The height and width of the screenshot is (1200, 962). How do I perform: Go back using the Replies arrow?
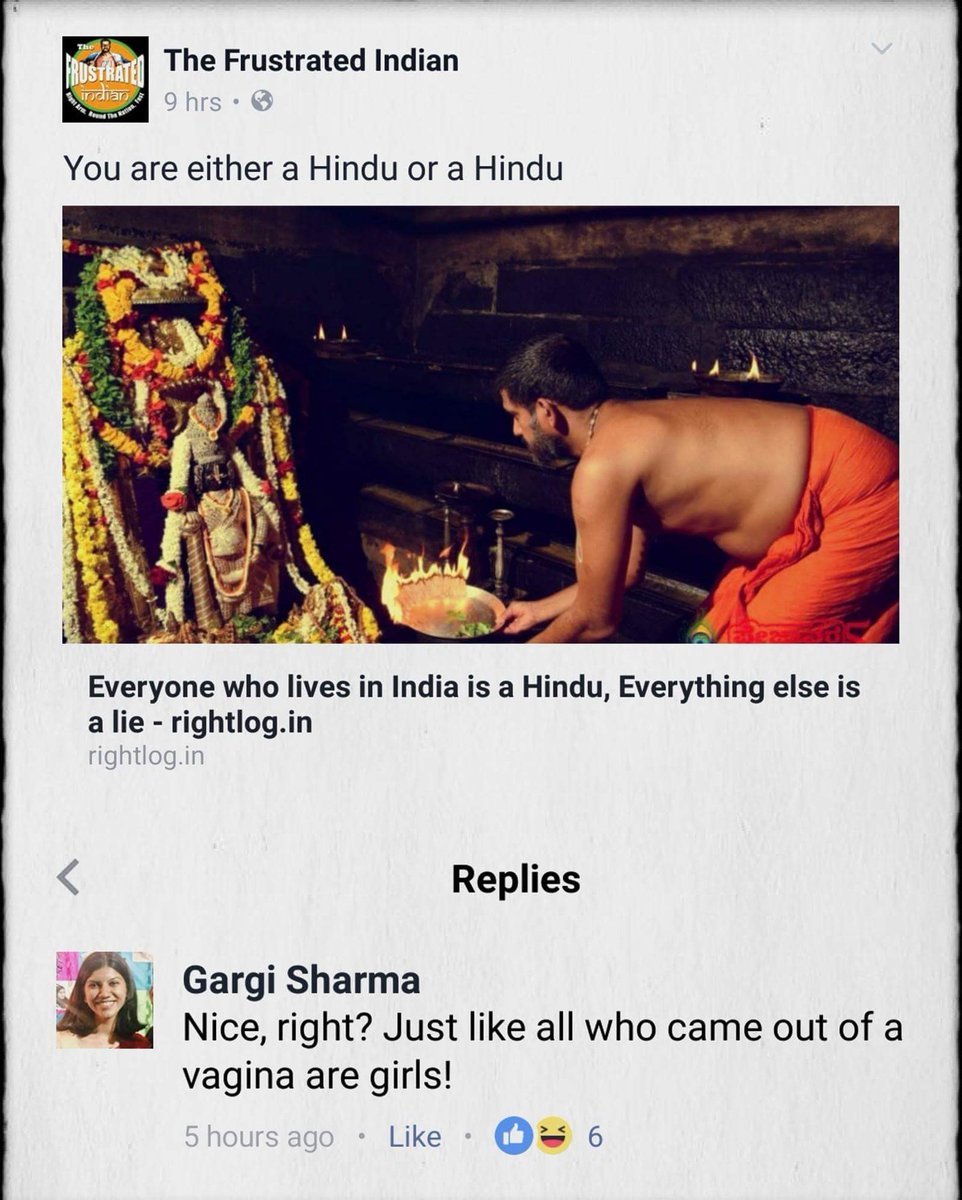point(68,877)
